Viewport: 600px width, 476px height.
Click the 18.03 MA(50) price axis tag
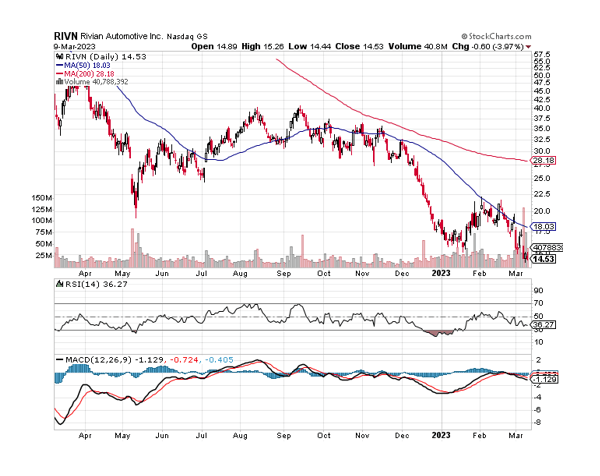coord(543,227)
